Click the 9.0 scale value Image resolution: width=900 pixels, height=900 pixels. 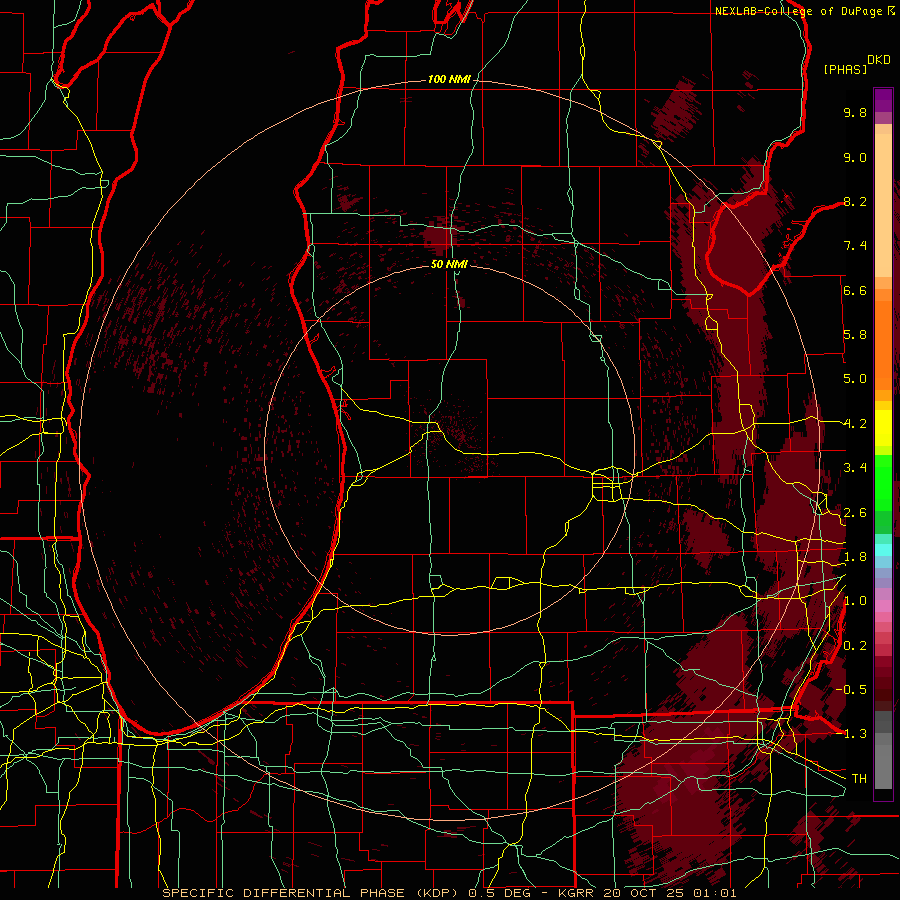(855, 157)
